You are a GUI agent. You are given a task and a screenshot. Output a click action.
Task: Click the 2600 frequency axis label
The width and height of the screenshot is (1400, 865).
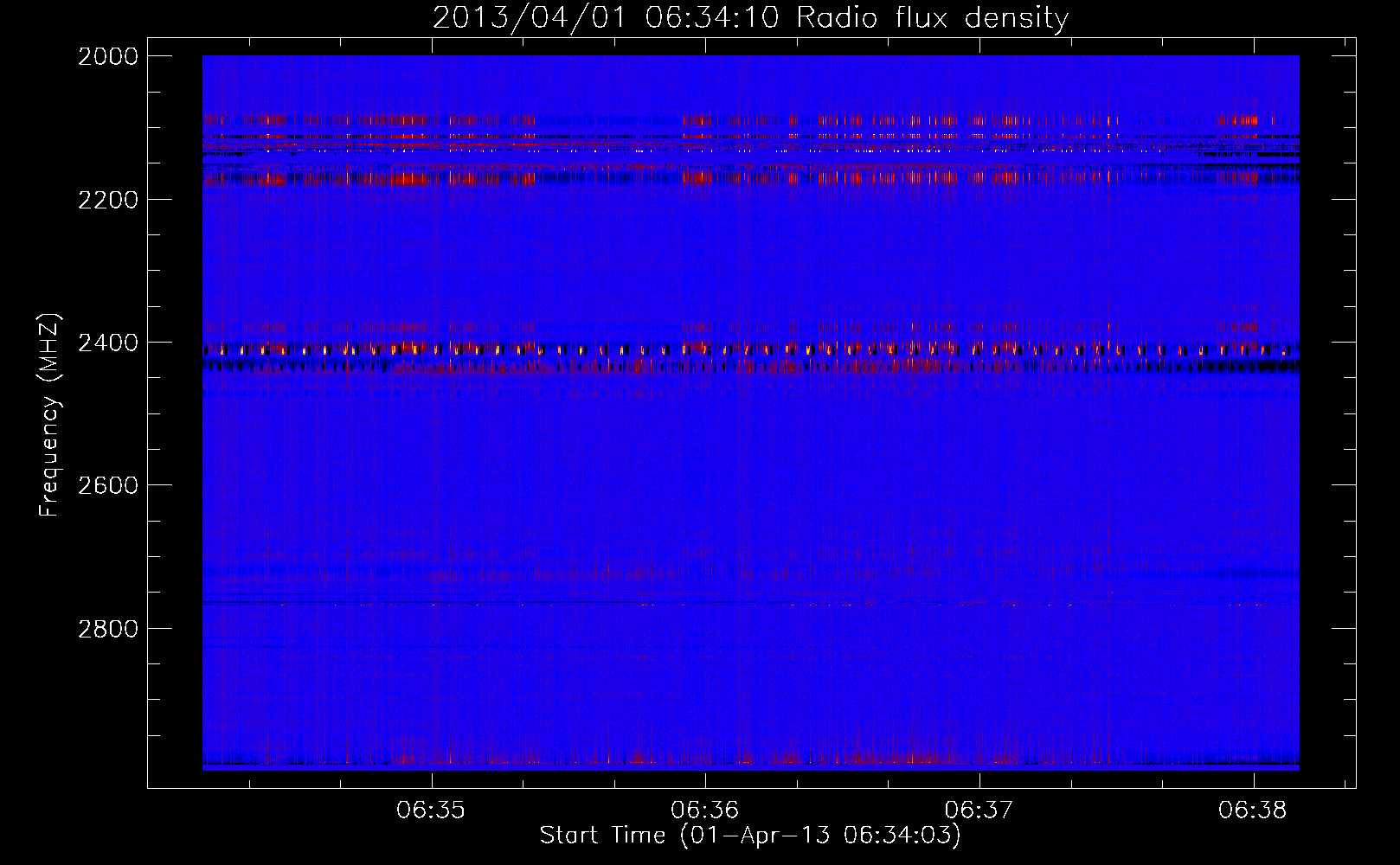[108, 485]
